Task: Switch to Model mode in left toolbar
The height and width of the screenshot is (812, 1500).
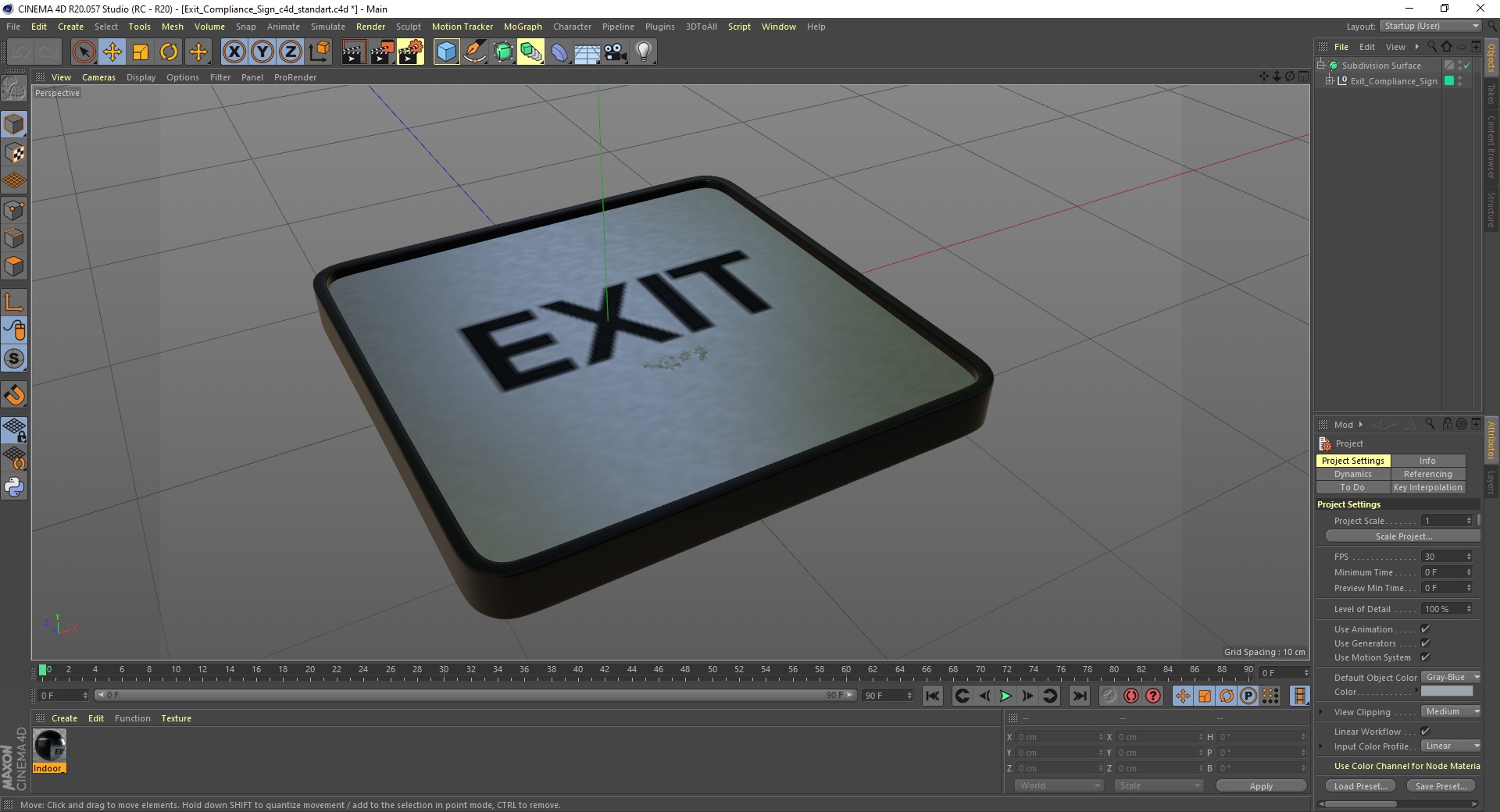Action: click(x=14, y=125)
